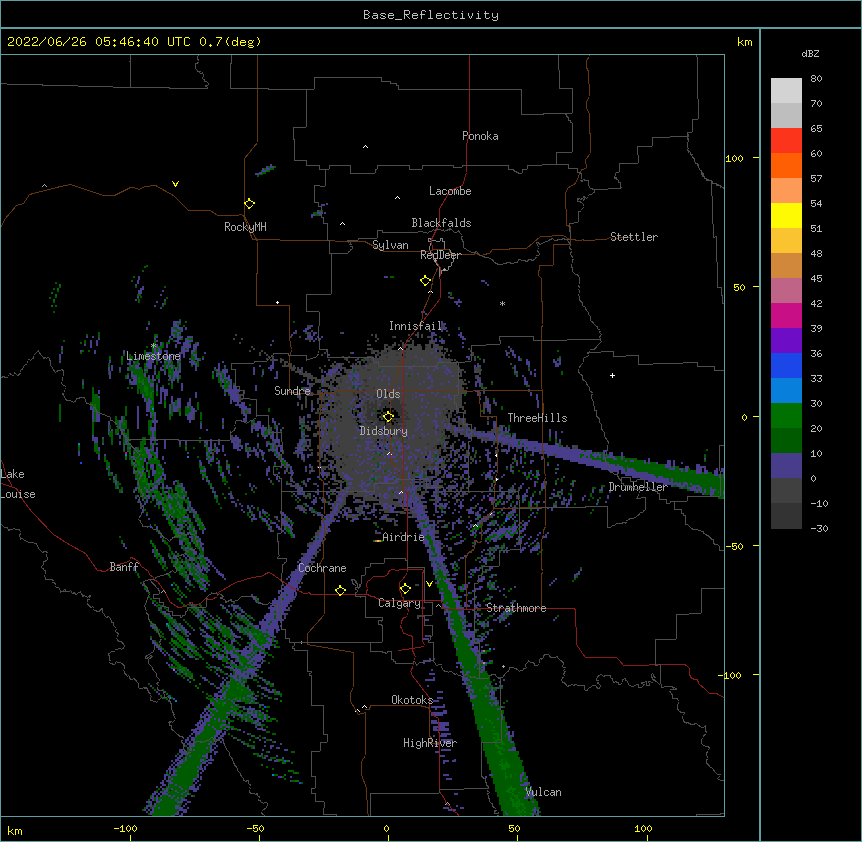Click the -50 tick on the bottom axis

pyautogui.click(x=255, y=828)
